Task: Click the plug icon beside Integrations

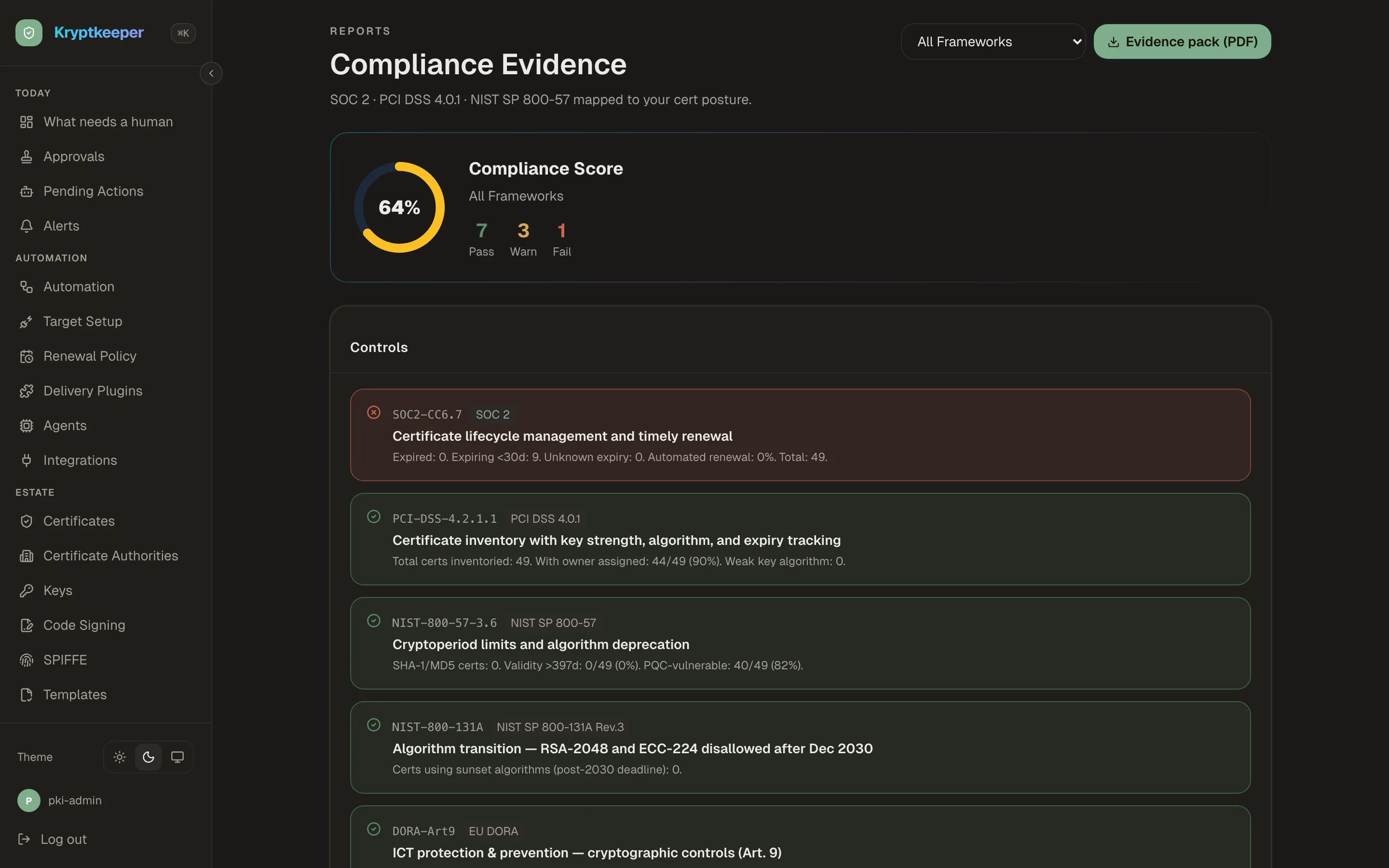Action: pos(27,461)
